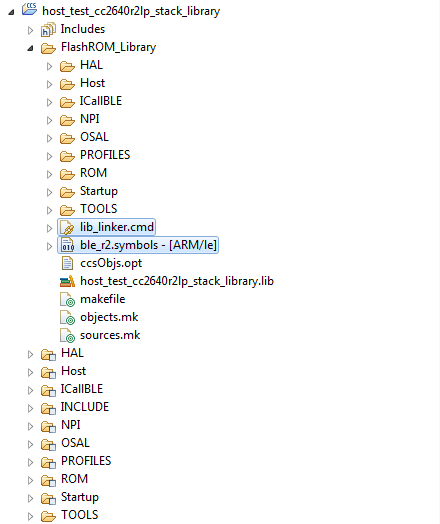The width and height of the screenshot is (440, 524).
Task: Click PROFILES folder icon under FlashROM_Library
Action: pos(67,156)
